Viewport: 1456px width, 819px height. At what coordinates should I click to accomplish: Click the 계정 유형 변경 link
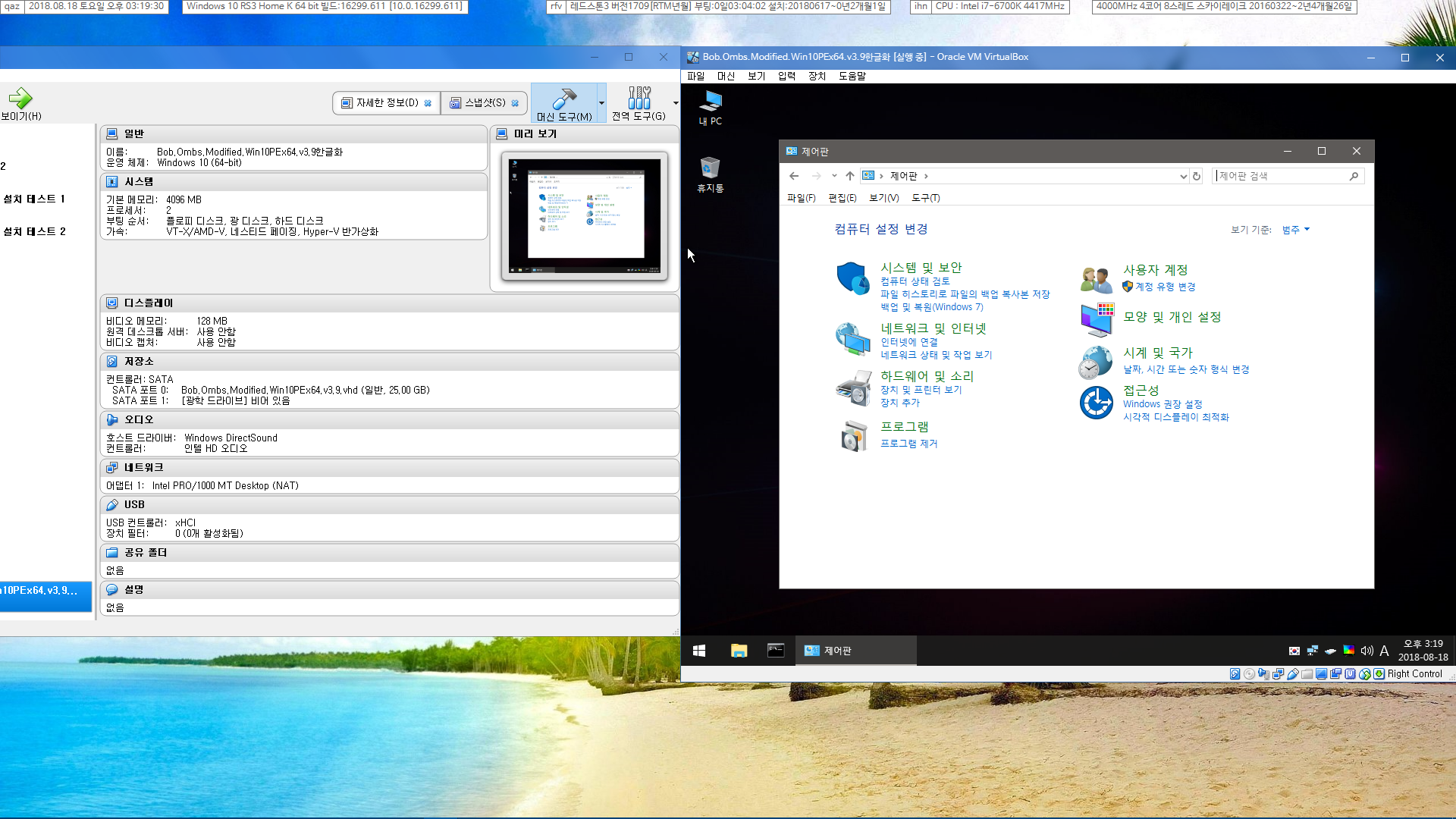(1165, 287)
